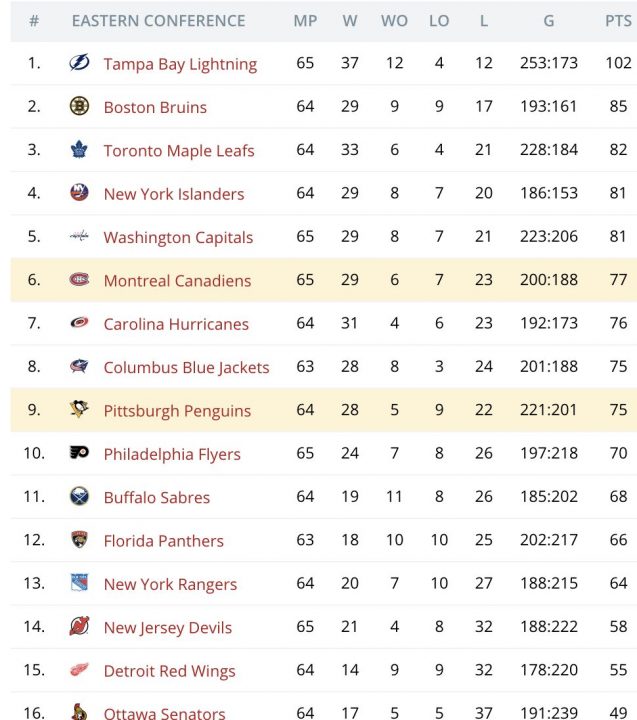Image resolution: width=637 pixels, height=720 pixels.
Task: Sort table by PTS column header
Action: point(618,21)
